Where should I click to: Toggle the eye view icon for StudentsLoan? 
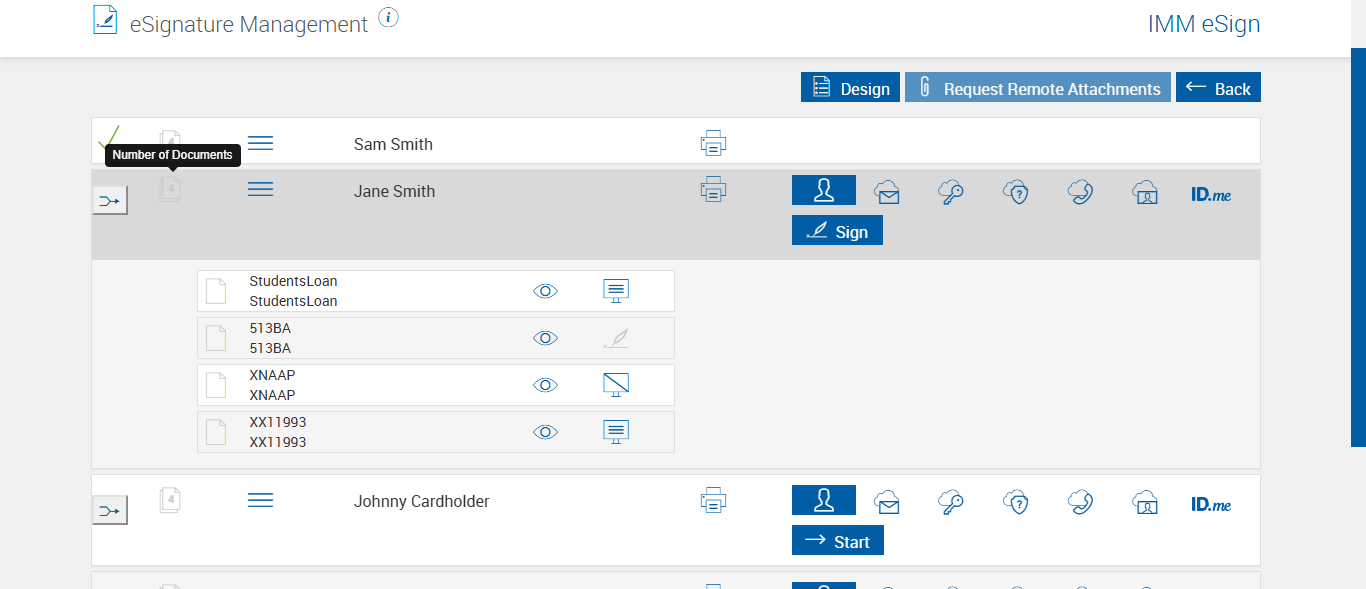tap(545, 291)
